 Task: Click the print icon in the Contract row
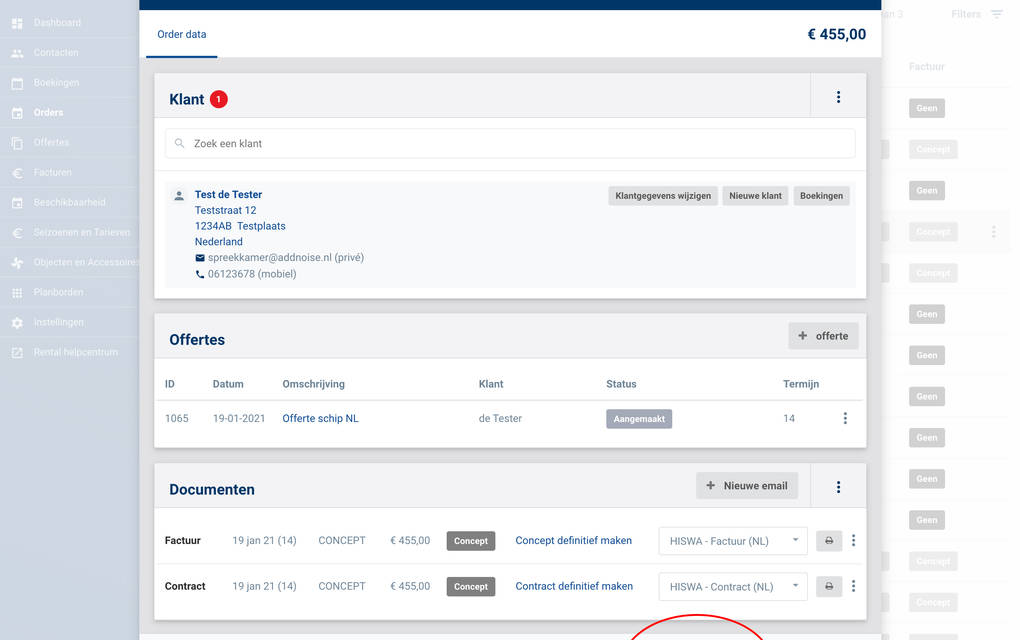(x=828, y=587)
